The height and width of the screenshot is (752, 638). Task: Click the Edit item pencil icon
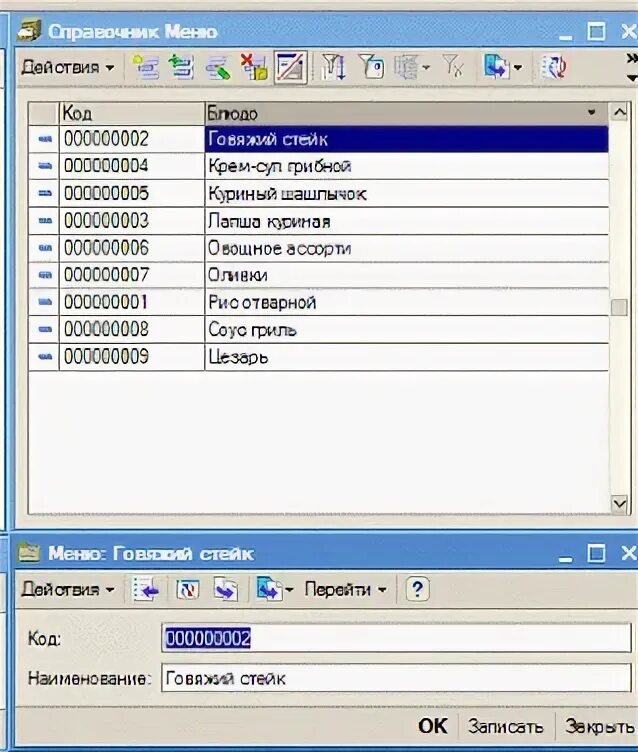pos(218,67)
